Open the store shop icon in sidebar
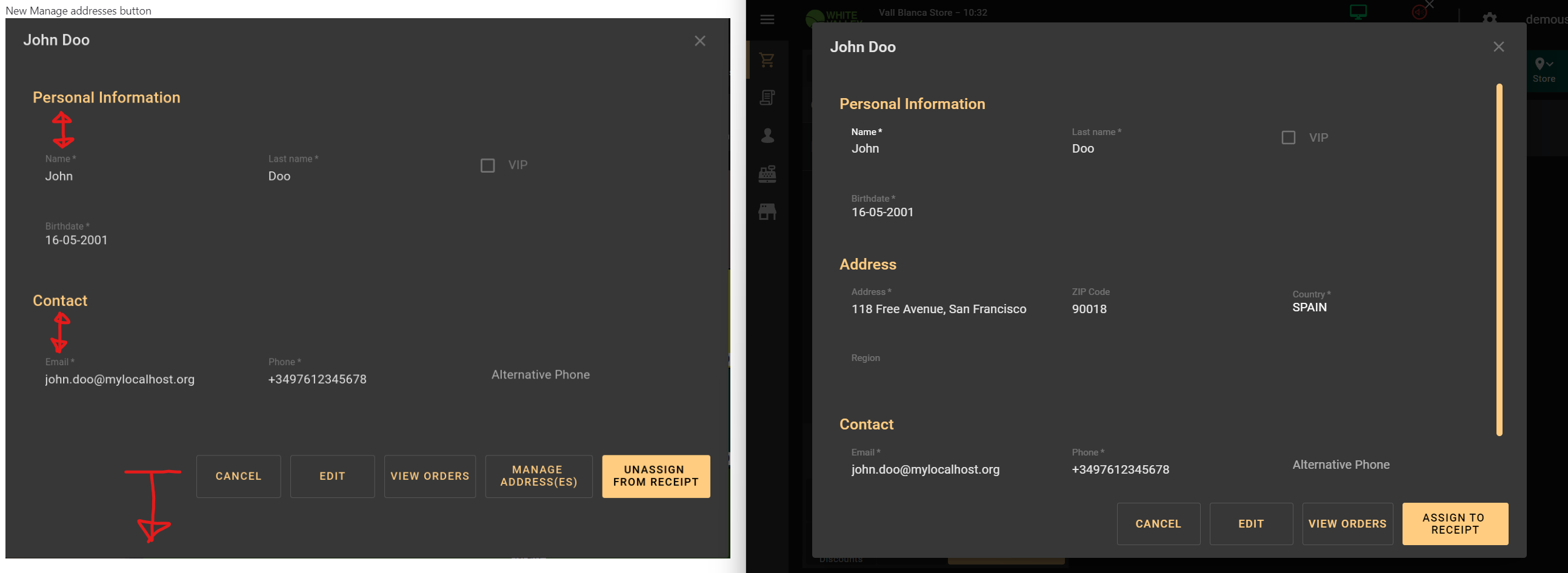The width and height of the screenshot is (1568, 573). pyautogui.click(x=767, y=211)
